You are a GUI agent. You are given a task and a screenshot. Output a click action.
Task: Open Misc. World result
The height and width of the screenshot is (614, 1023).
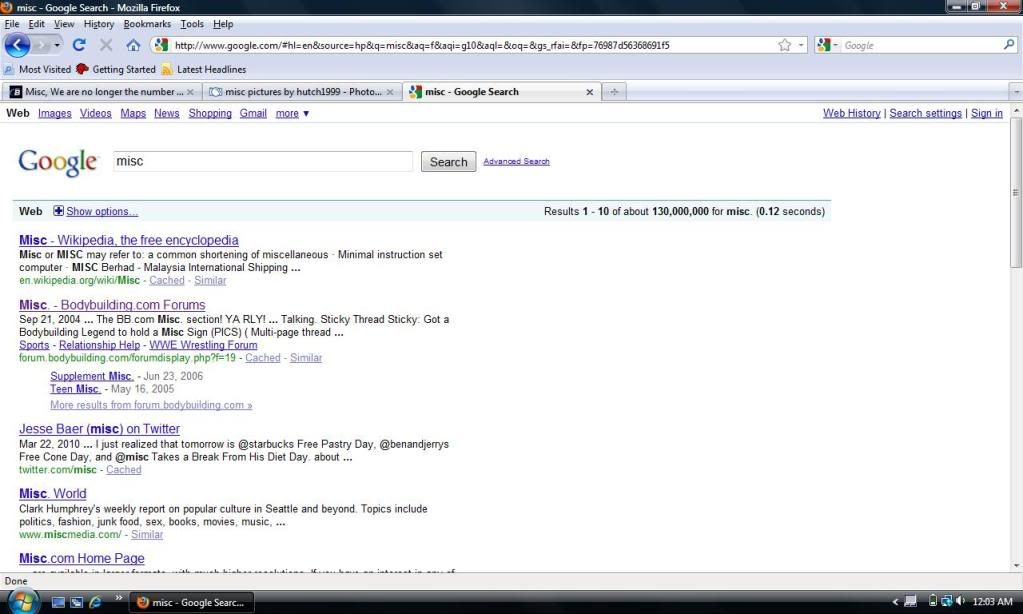coord(52,493)
